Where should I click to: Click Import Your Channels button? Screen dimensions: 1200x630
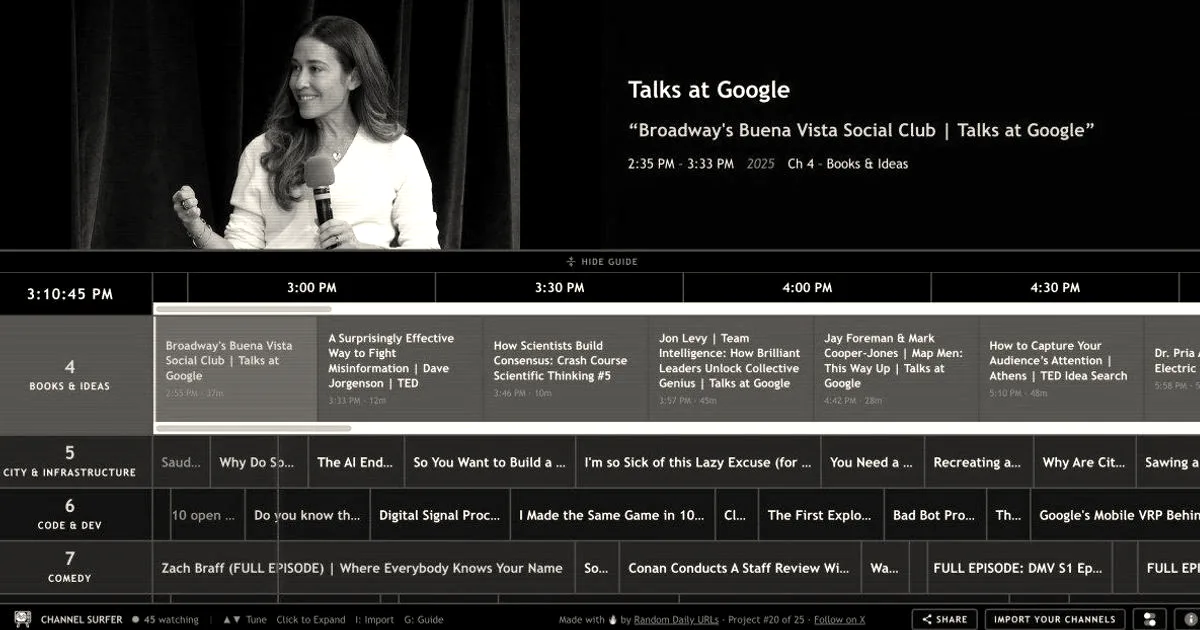click(1055, 619)
